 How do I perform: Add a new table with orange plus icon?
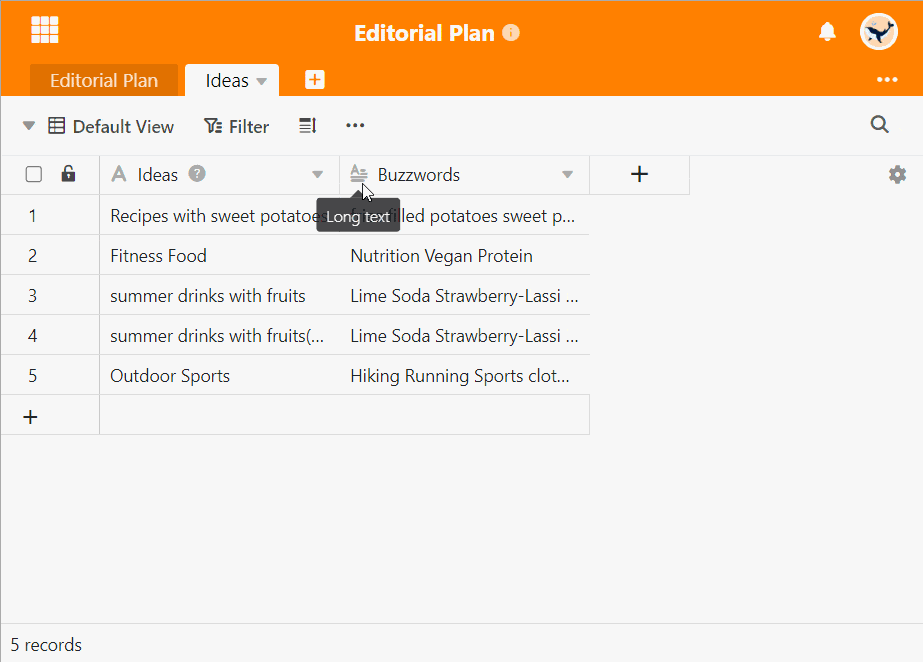coord(315,80)
